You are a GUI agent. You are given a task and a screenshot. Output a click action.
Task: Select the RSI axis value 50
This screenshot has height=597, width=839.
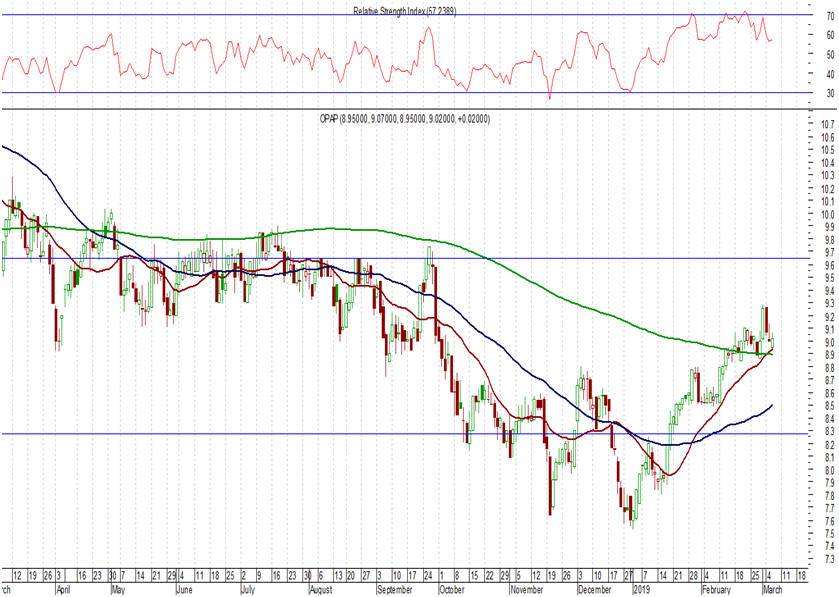[830, 55]
